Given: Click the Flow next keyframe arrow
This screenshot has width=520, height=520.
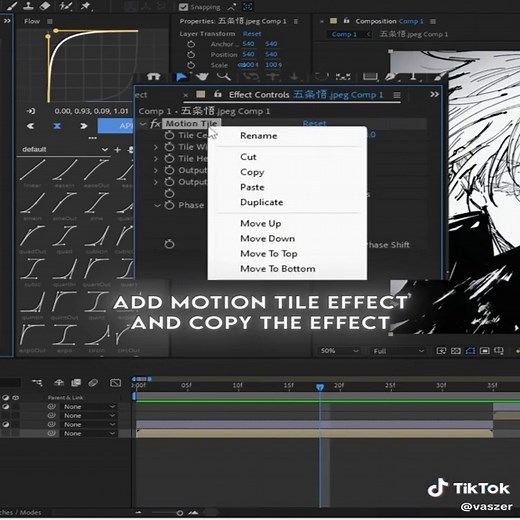Looking at the screenshot, I should click(84, 126).
